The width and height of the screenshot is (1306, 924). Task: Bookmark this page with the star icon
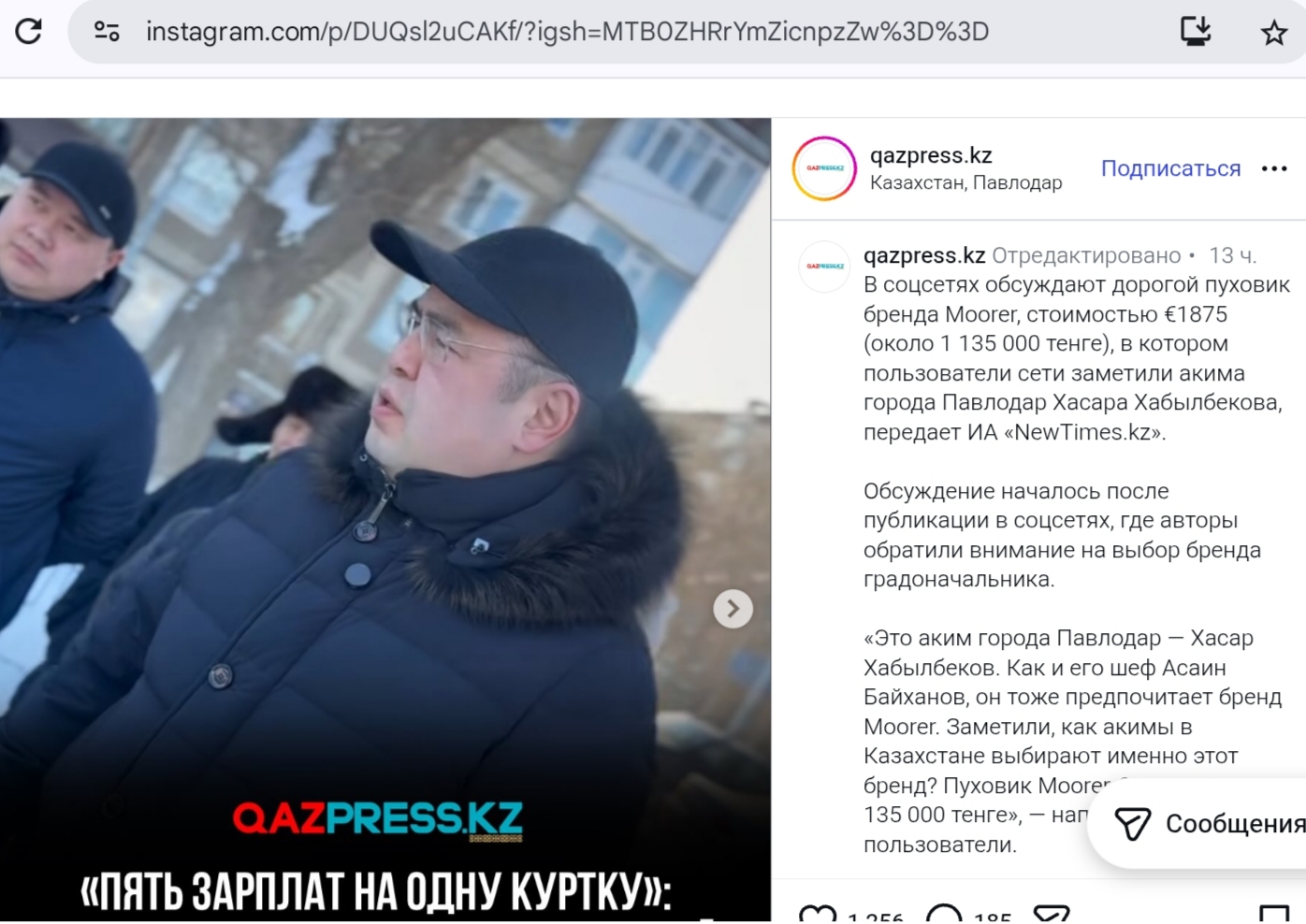pyautogui.click(x=1274, y=33)
